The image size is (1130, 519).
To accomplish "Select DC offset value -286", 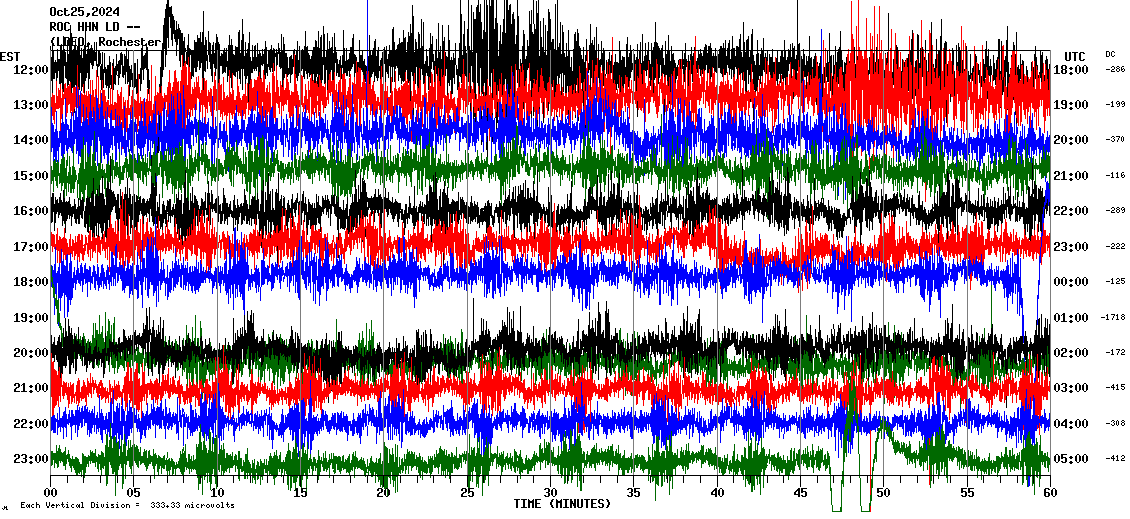I will click(x=1115, y=69).
